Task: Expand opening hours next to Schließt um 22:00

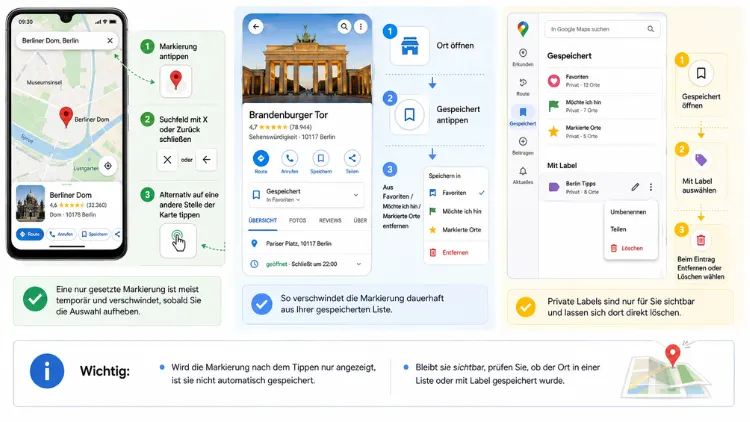Action: coord(359,264)
